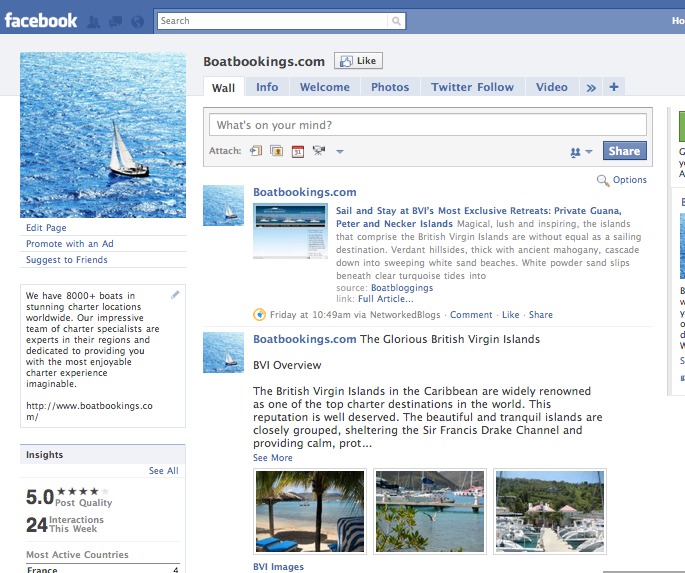Click the Share post button
This screenshot has width=685, height=573.
tap(625, 151)
